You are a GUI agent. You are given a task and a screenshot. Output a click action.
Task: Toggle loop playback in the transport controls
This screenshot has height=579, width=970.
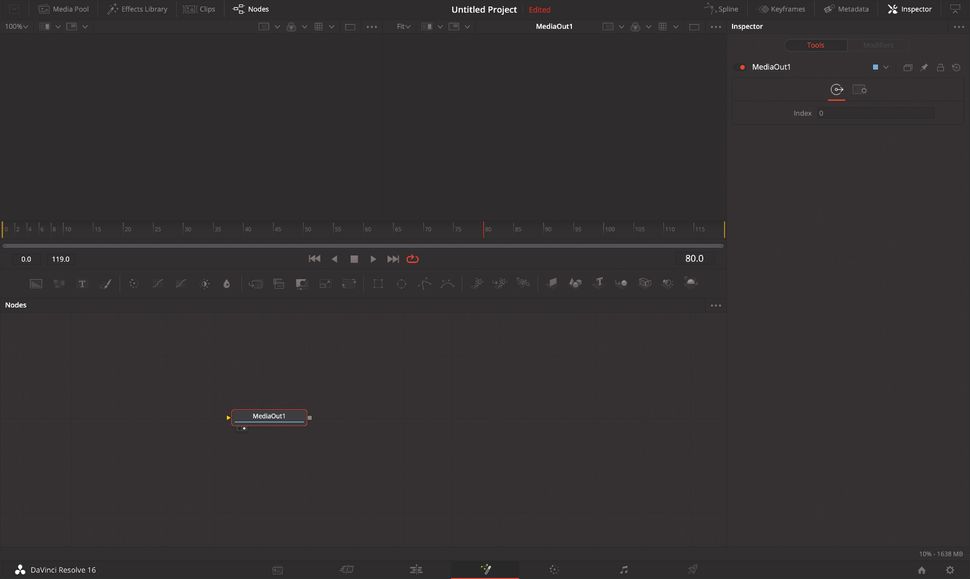[x=412, y=258]
